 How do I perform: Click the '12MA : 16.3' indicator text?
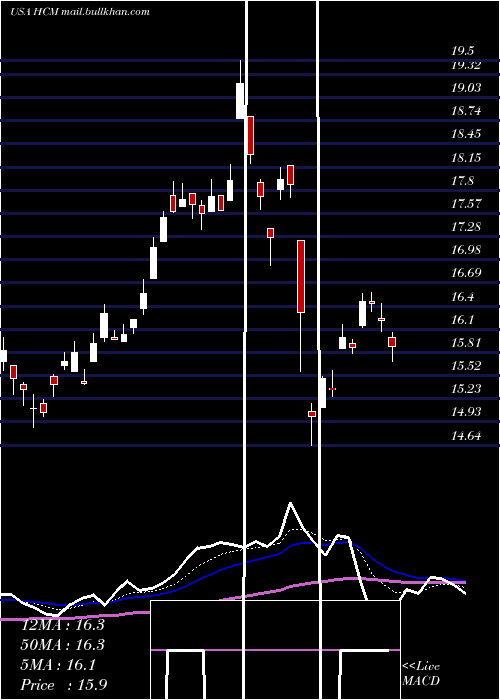pos(62,625)
